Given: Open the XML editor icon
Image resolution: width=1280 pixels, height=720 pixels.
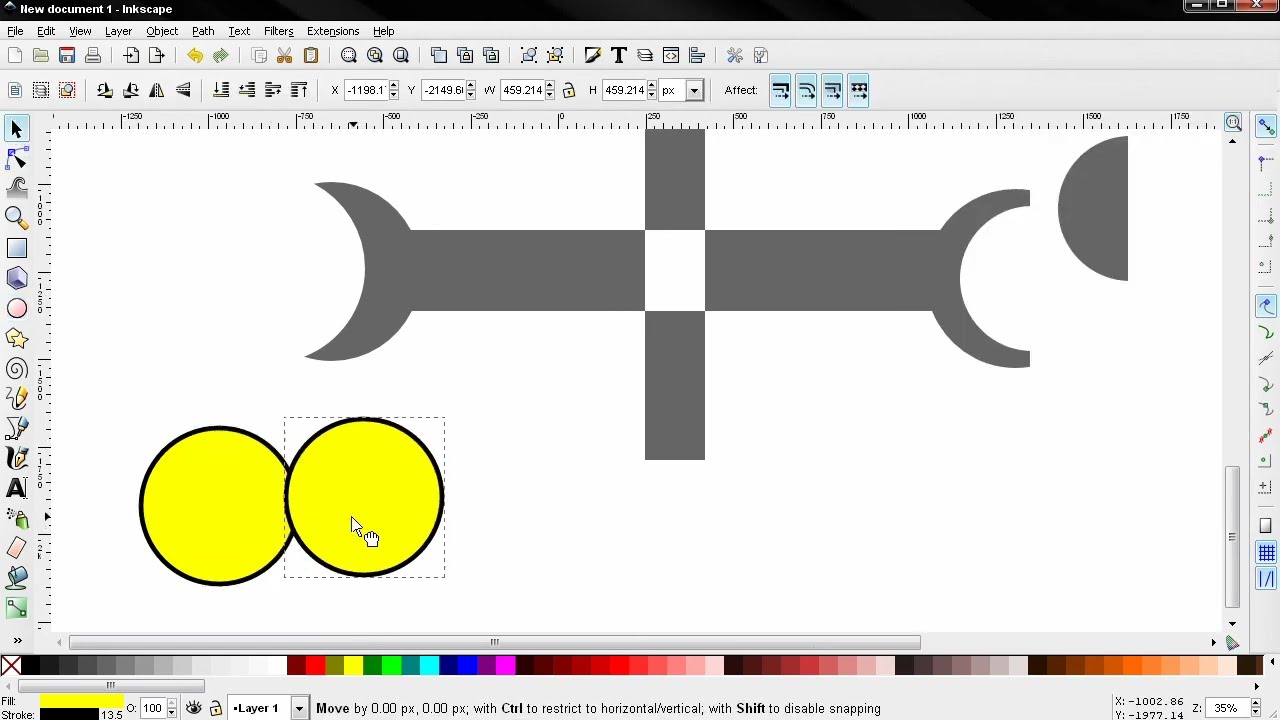Looking at the screenshot, I should point(671,55).
